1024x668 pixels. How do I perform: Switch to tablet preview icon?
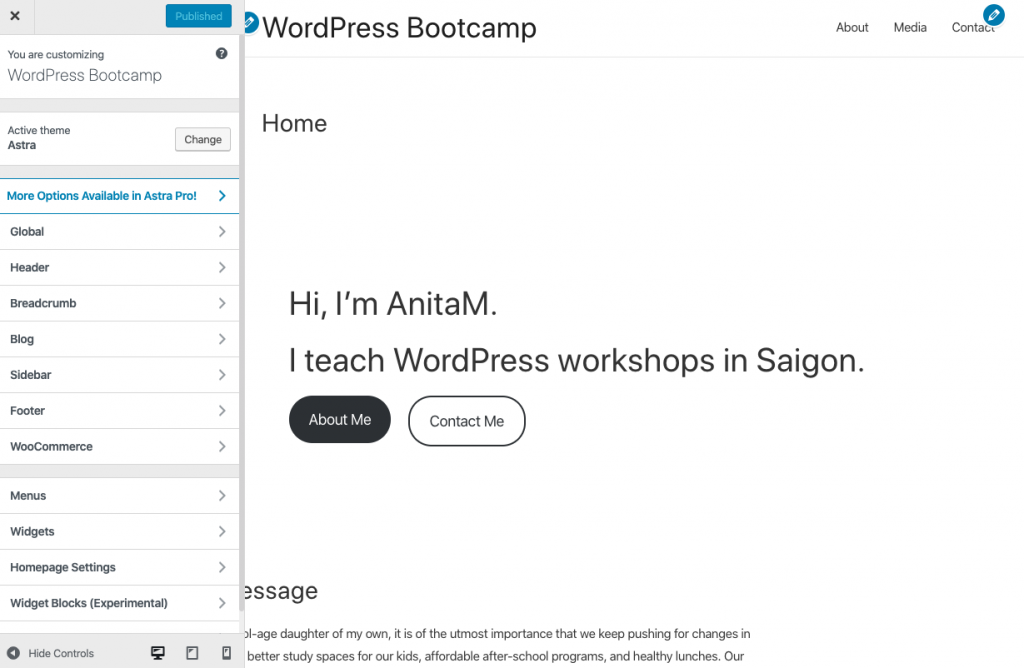pos(192,653)
